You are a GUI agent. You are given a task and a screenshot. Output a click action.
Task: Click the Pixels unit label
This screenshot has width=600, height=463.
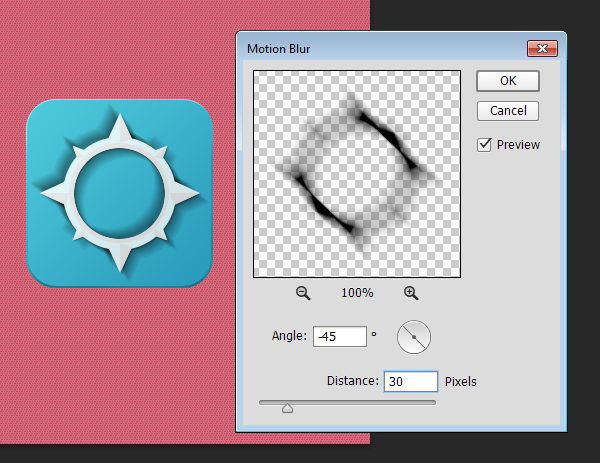tap(461, 381)
